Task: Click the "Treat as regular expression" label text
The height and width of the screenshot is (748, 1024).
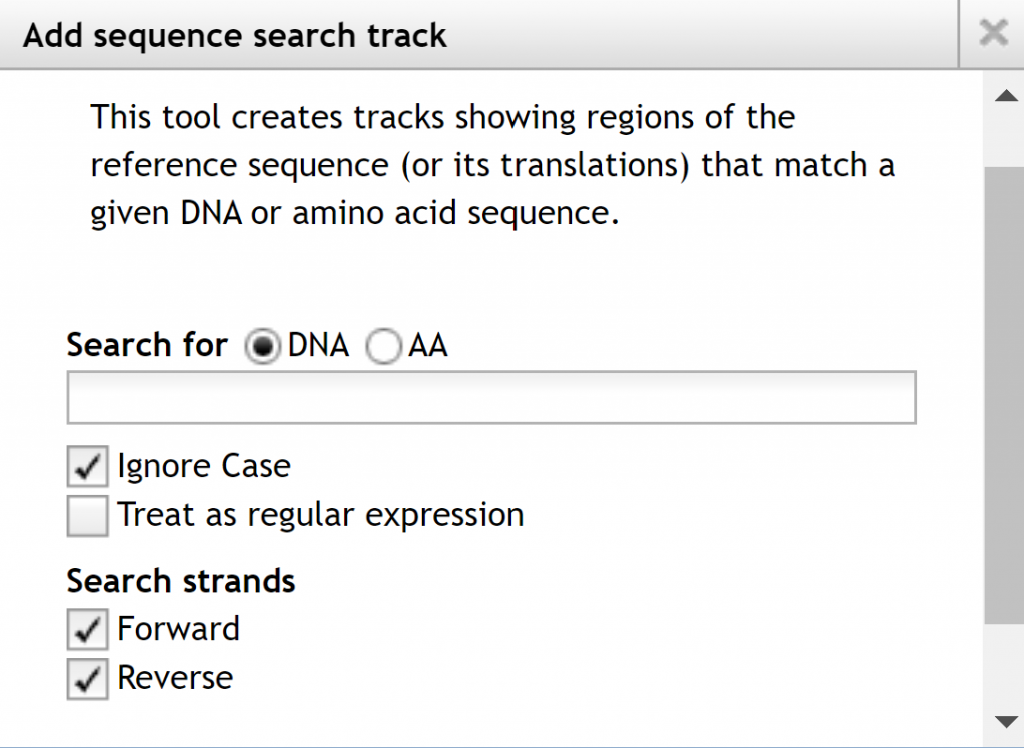Action: (320, 515)
